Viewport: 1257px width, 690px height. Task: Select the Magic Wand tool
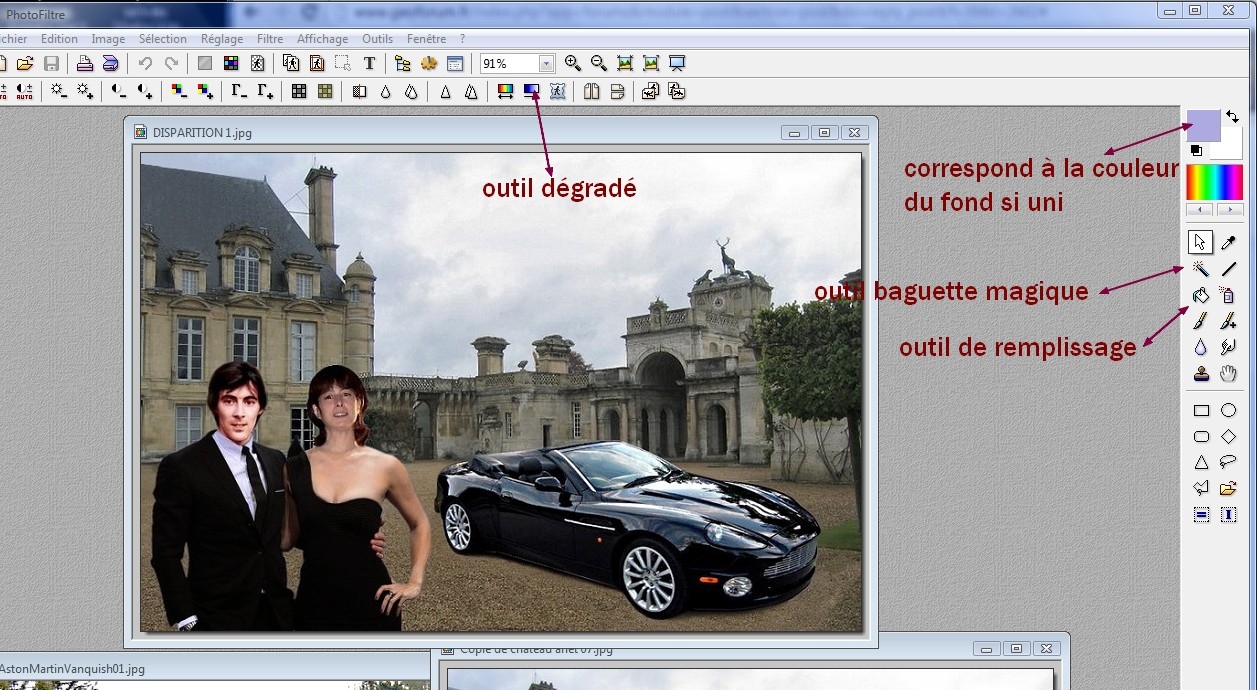1201,269
